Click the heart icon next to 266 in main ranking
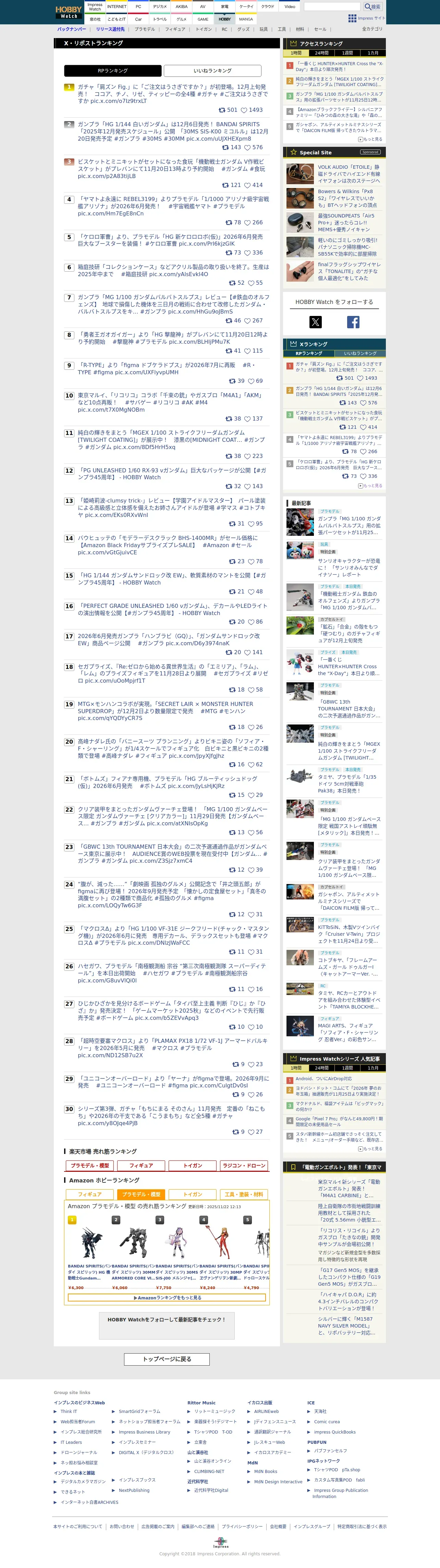 (x=247, y=222)
